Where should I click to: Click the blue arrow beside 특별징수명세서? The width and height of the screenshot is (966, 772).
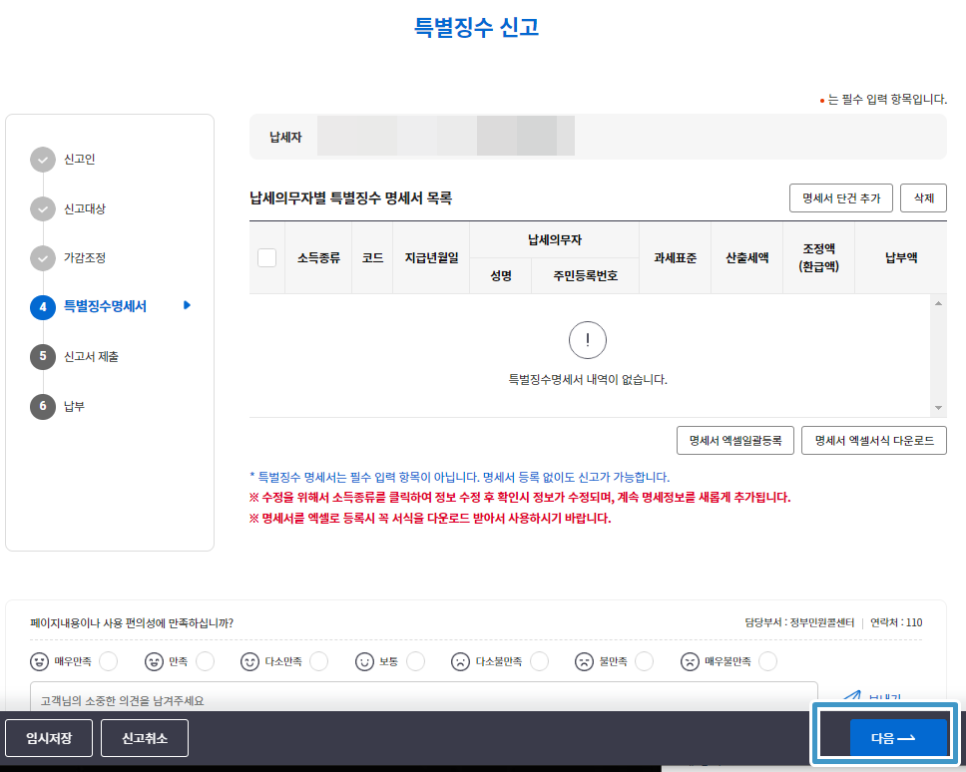(187, 305)
